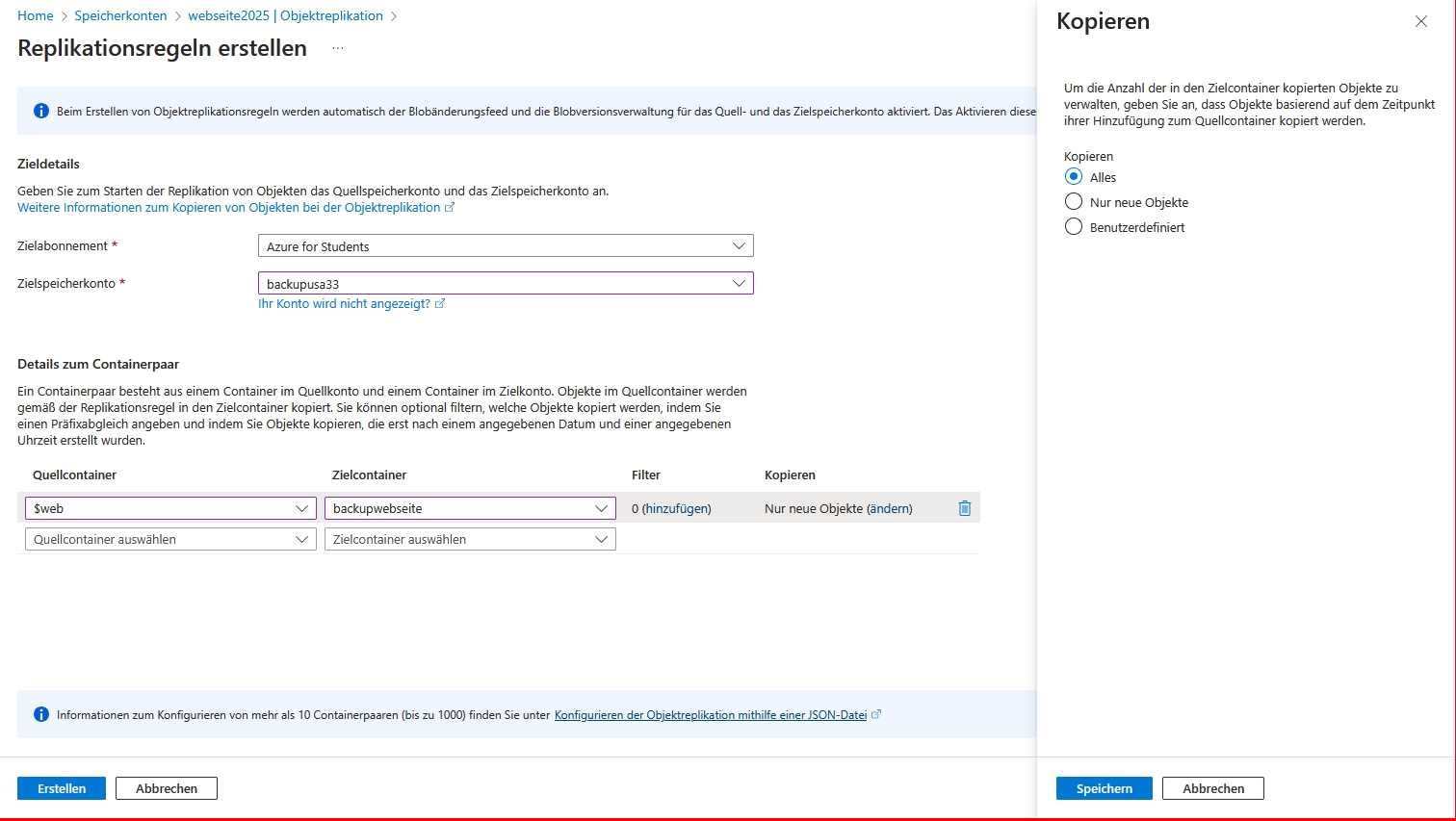Screen dimensions: 1456x821
Task: Open 'Ihr Konto wird nicht angezeigt?' link
Action: click(345, 303)
